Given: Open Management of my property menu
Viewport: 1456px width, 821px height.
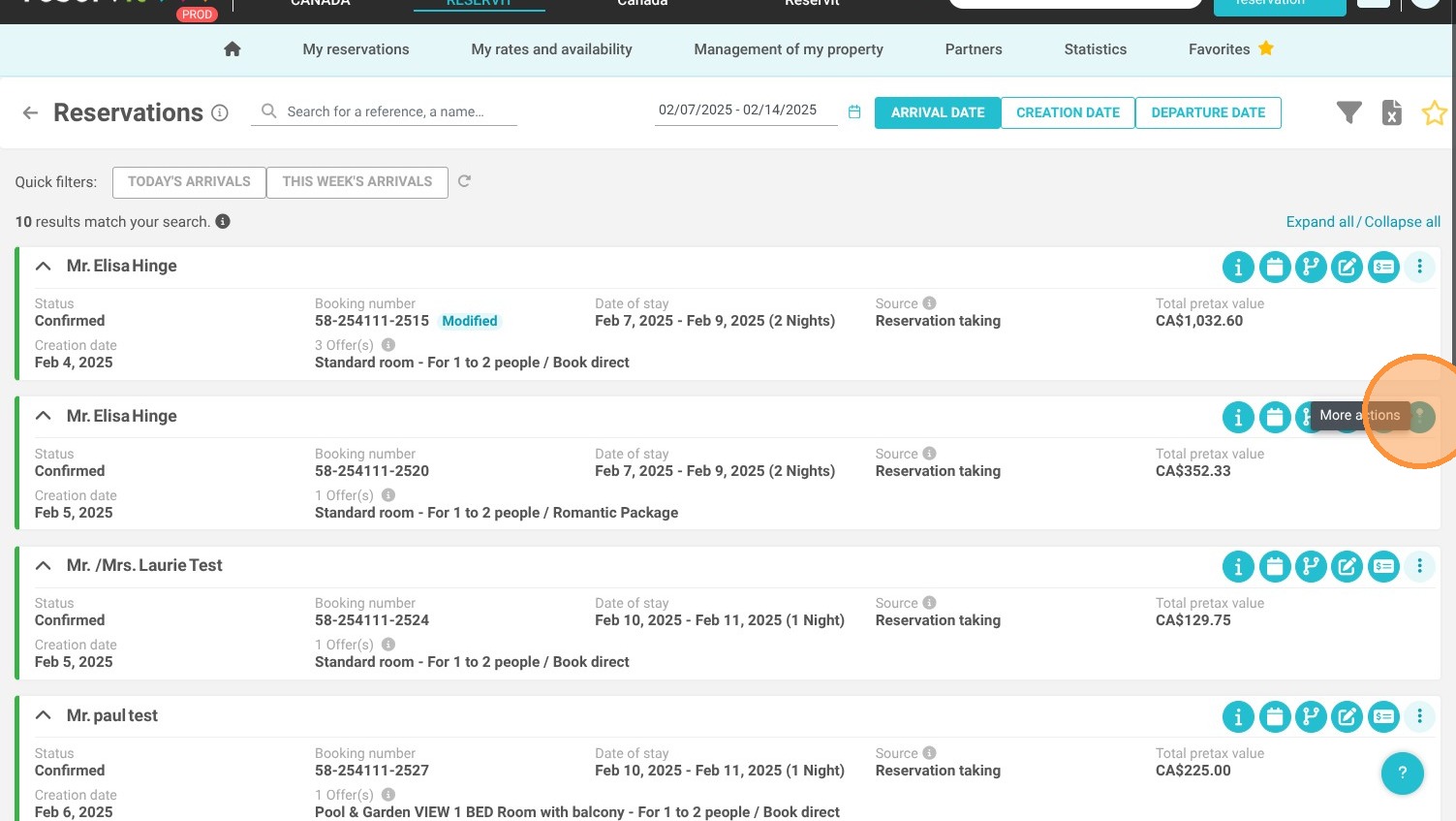Looking at the screenshot, I should point(789,49).
